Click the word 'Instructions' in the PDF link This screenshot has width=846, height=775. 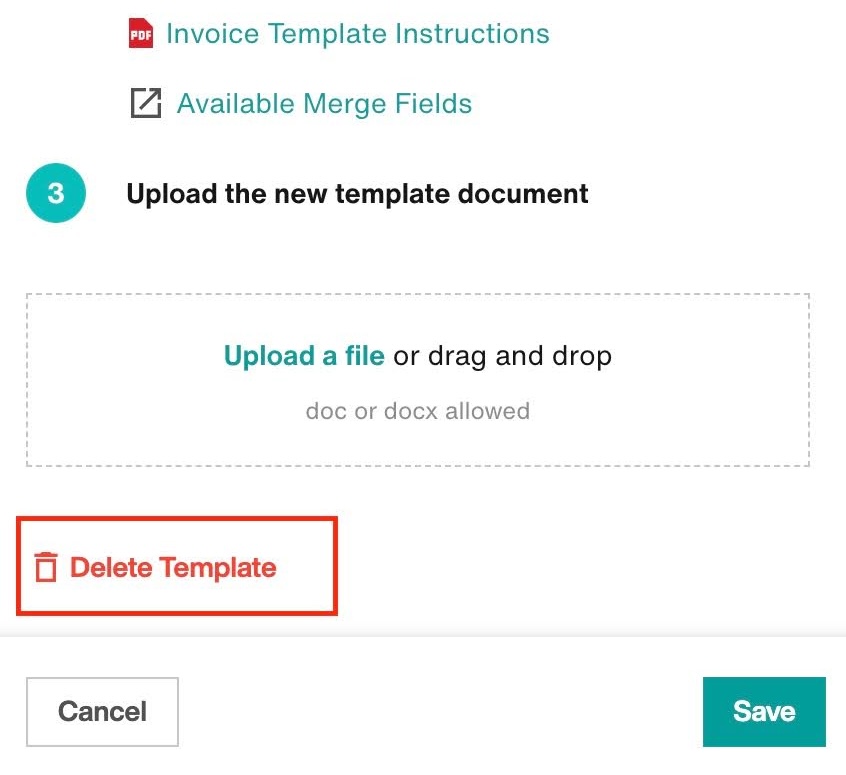472,33
